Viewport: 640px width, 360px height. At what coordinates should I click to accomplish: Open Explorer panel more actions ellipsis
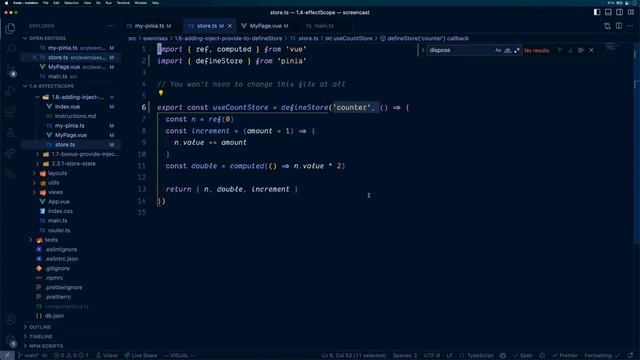pyautogui.click(x=111, y=26)
